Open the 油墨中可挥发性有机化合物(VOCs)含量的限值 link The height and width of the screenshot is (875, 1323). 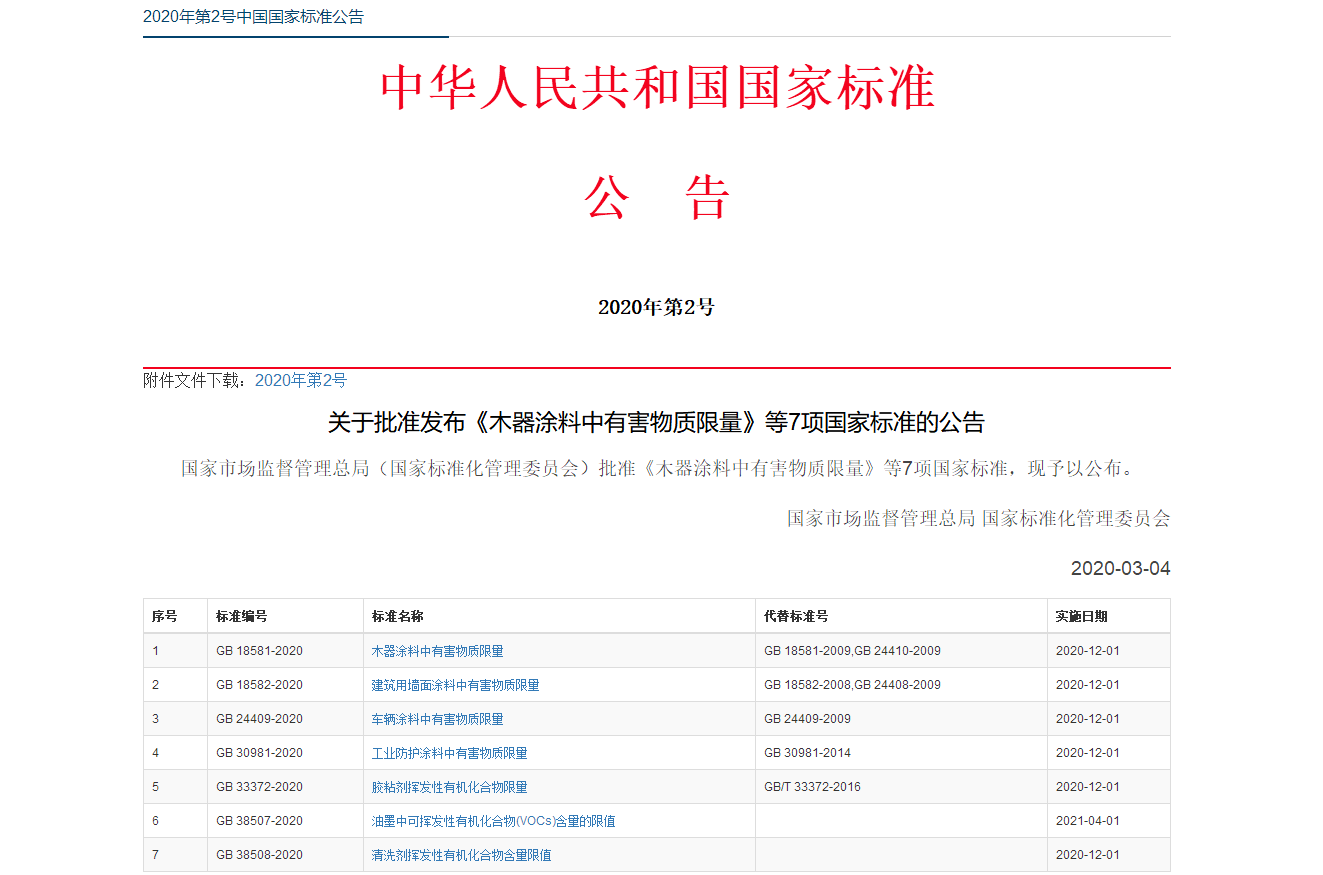[x=493, y=821]
